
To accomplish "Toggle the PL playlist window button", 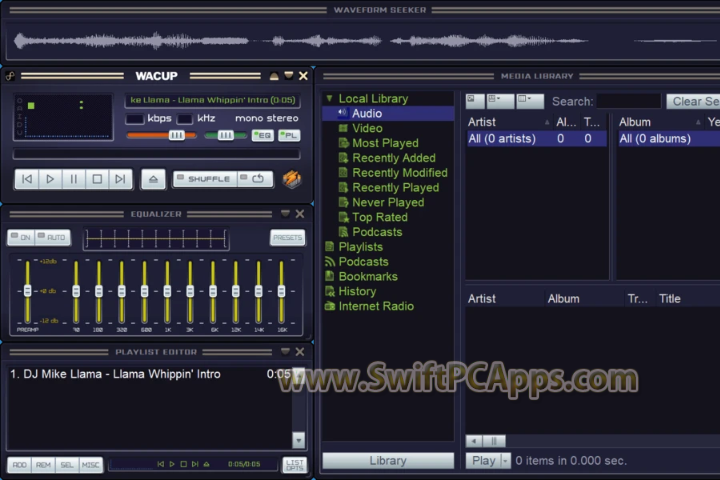I will (289, 135).
